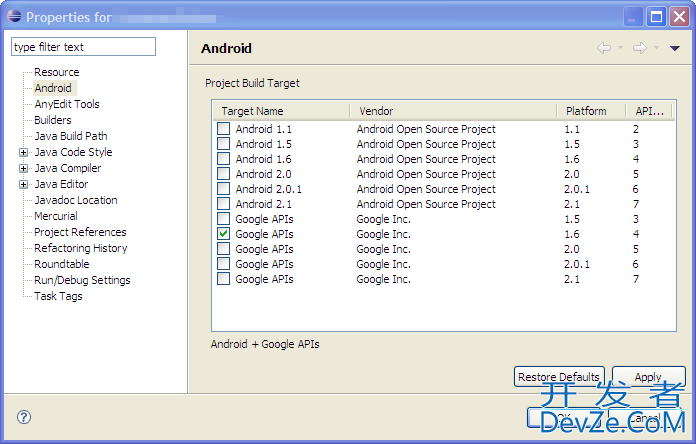696x444 pixels.
Task: Open the Builders properties page
Action: (52, 120)
